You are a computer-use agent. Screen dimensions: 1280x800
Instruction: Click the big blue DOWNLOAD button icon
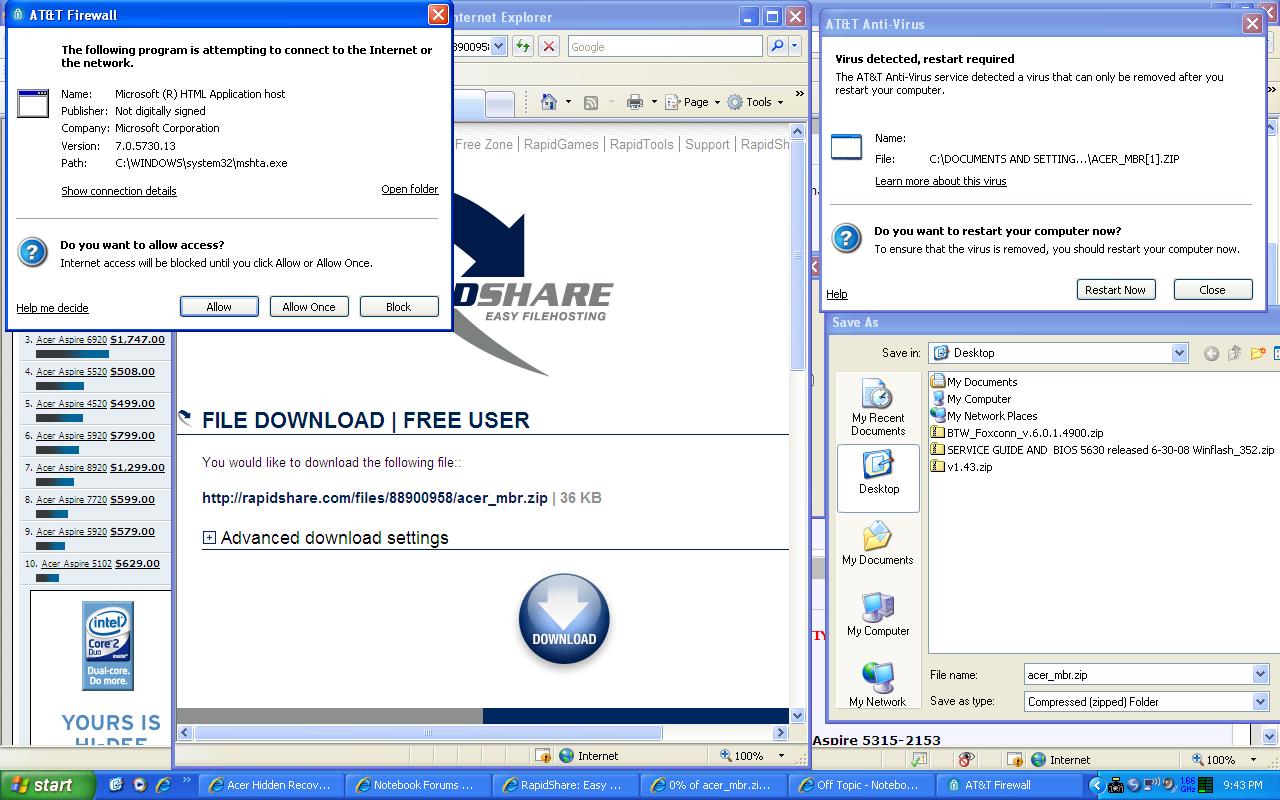tap(564, 619)
